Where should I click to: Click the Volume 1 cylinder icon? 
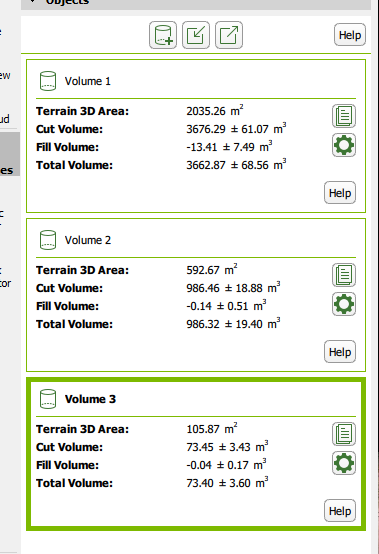[x=48, y=81]
